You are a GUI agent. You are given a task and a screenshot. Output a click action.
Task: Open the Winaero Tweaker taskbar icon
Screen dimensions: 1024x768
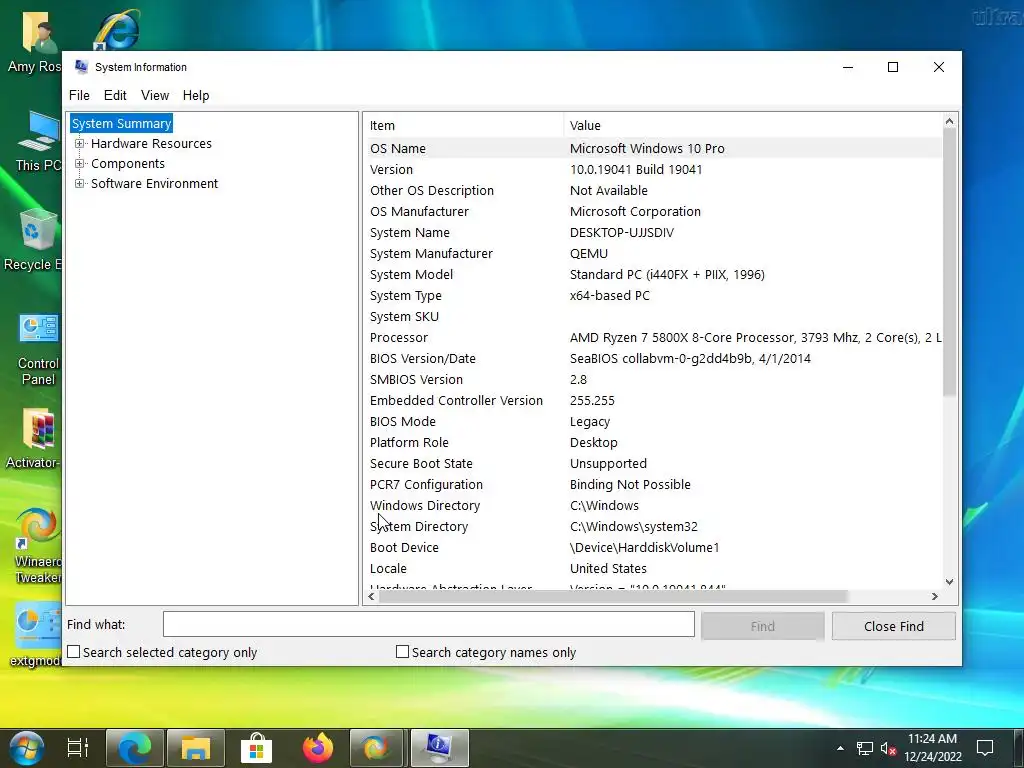[376, 748]
